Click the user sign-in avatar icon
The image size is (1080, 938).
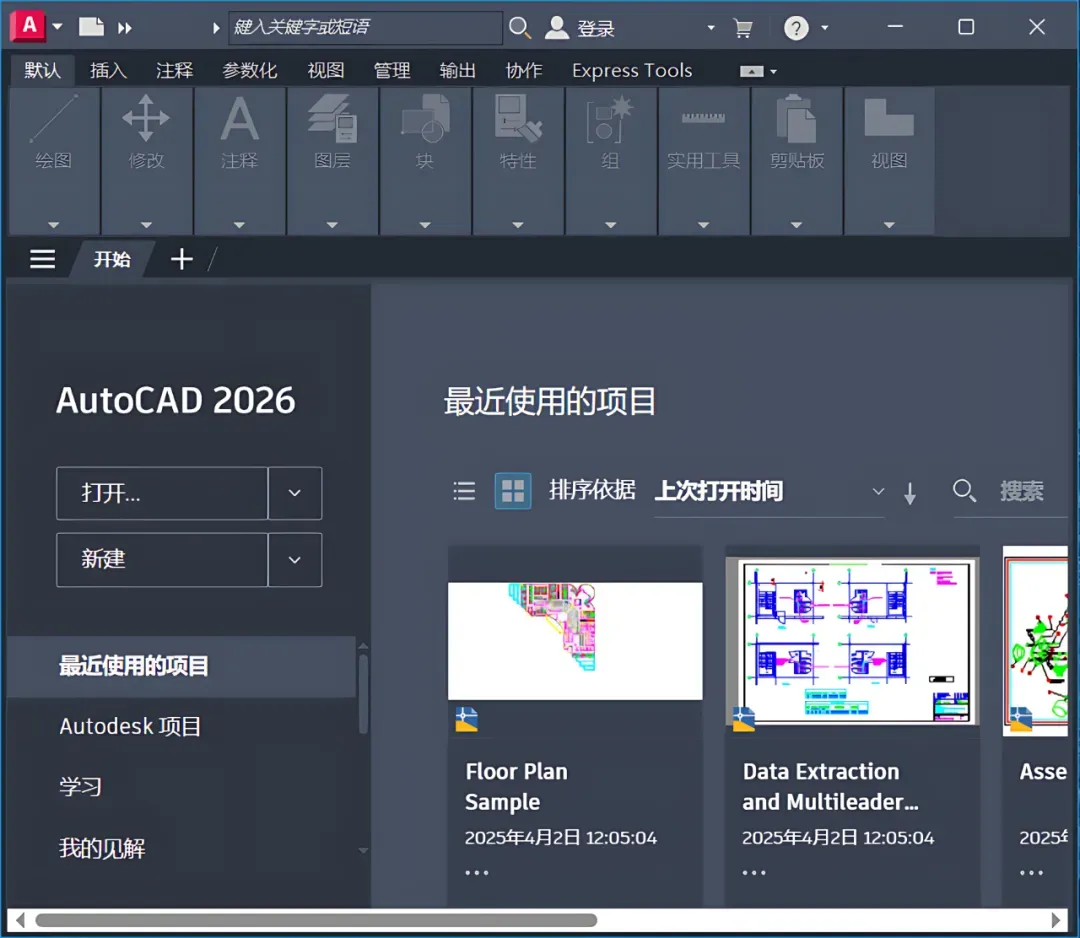(557, 28)
